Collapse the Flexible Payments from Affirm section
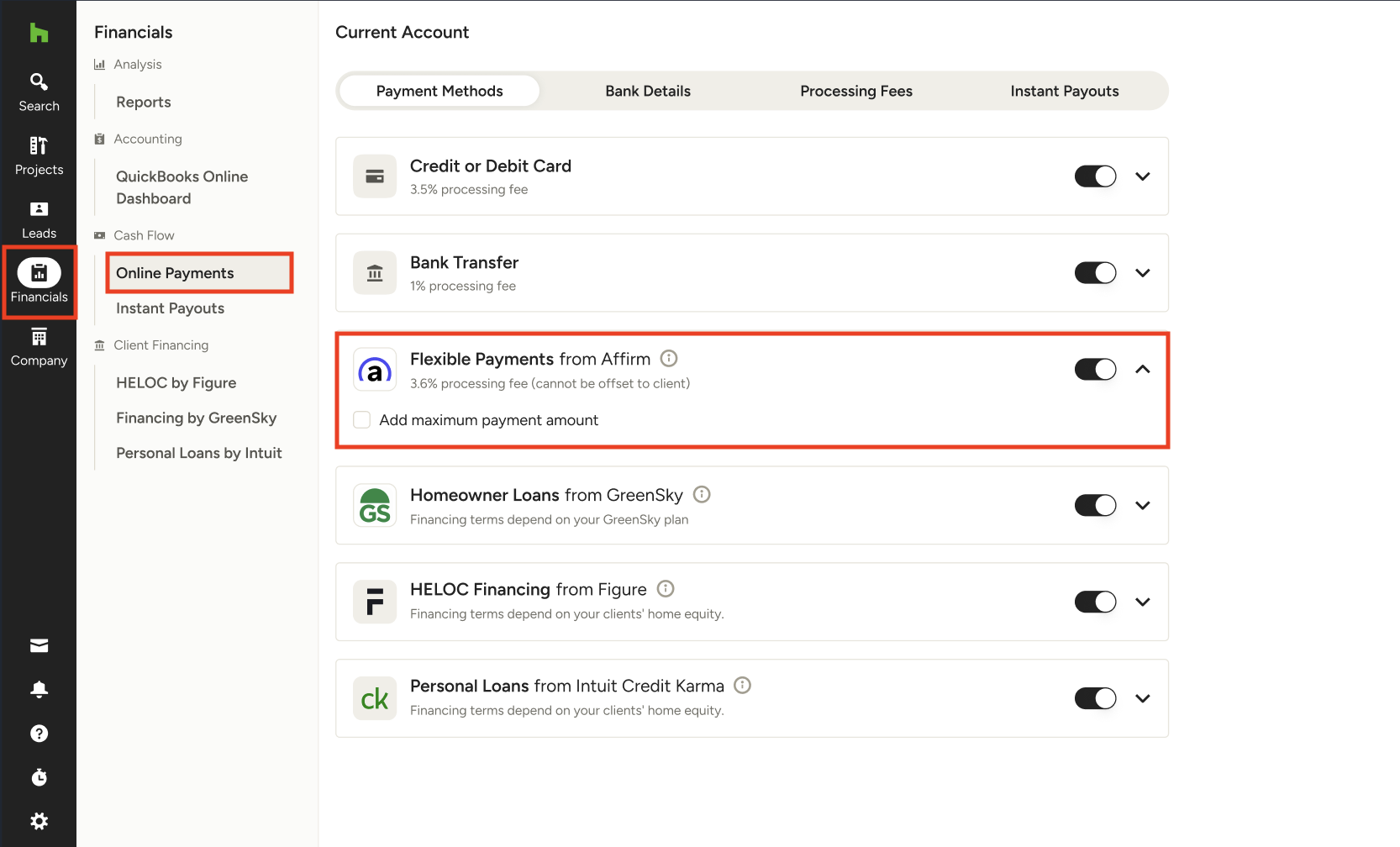 click(x=1143, y=370)
